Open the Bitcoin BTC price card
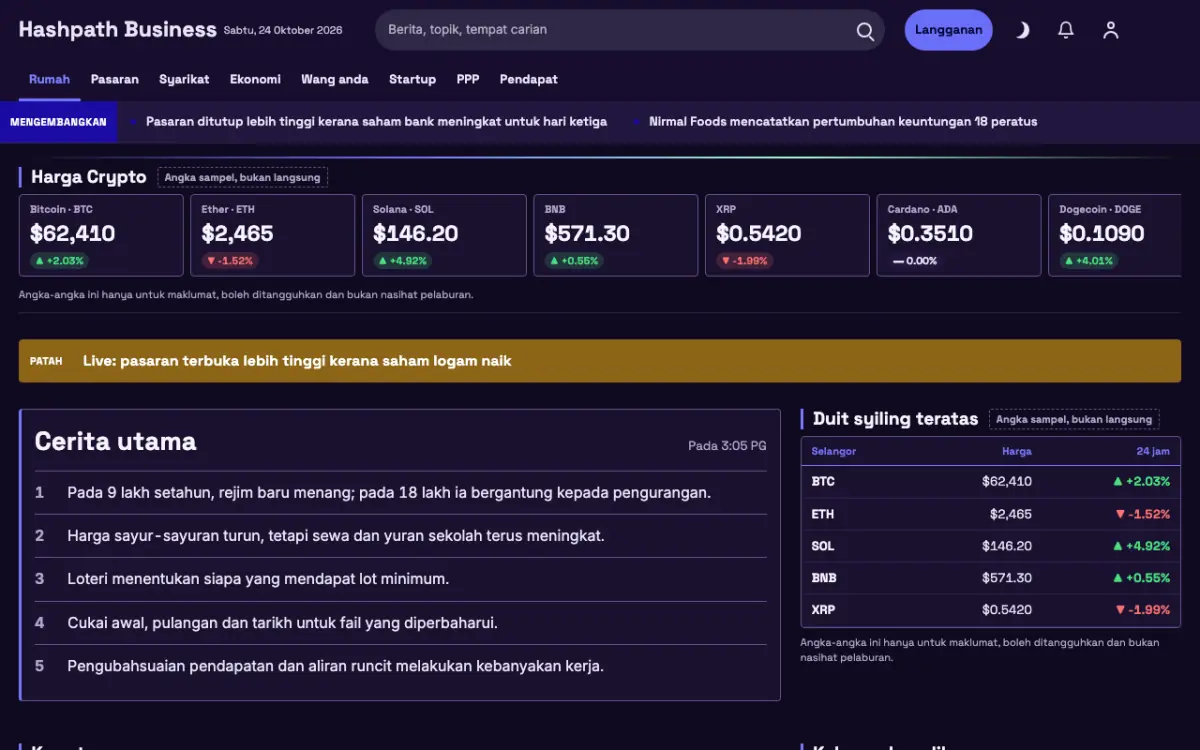This screenshot has width=1200, height=750. 101,235
